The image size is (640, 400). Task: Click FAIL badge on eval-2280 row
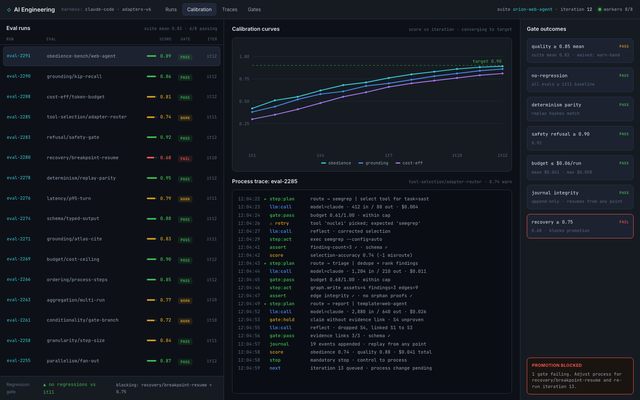click(185, 158)
